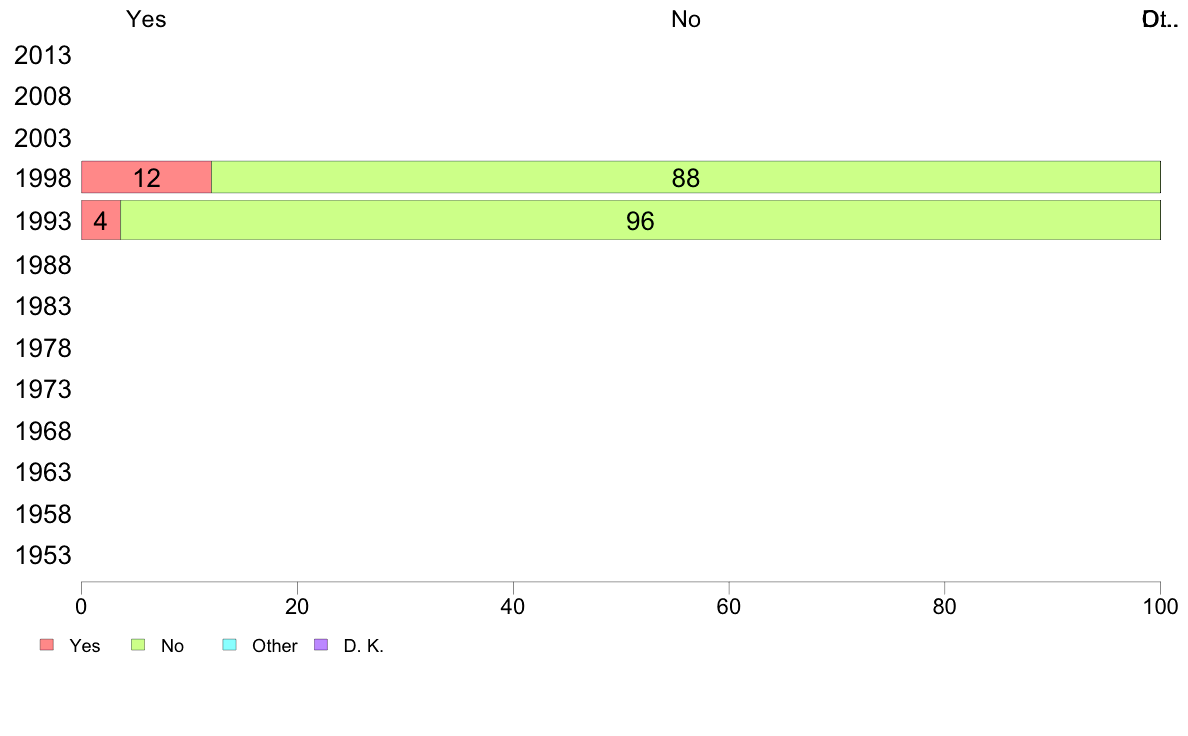The width and height of the screenshot is (1188, 736).
Task: Click the 60 tick on the x-axis
Action: [x=729, y=606]
